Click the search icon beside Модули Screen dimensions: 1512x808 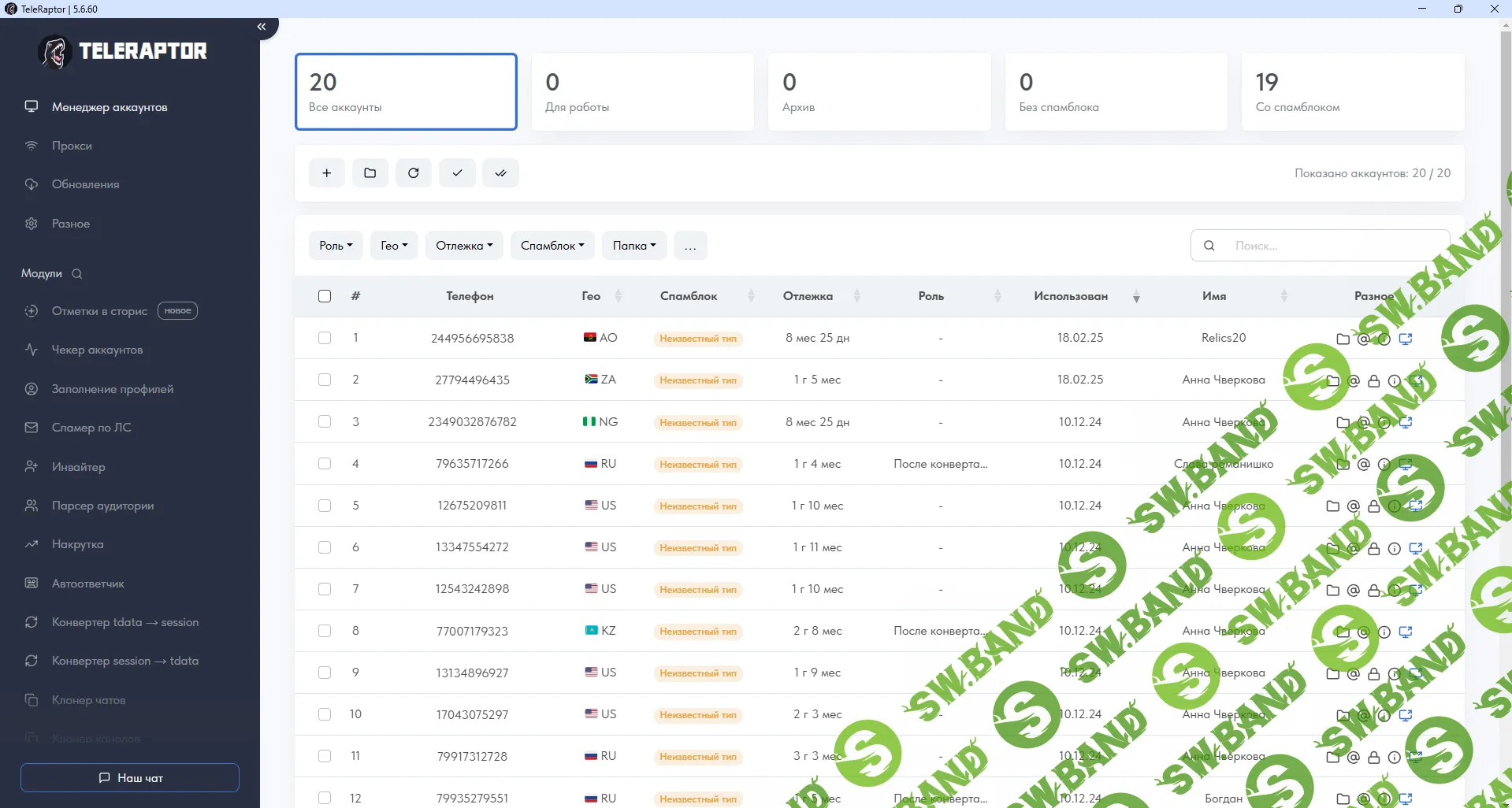tap(77, 274)
